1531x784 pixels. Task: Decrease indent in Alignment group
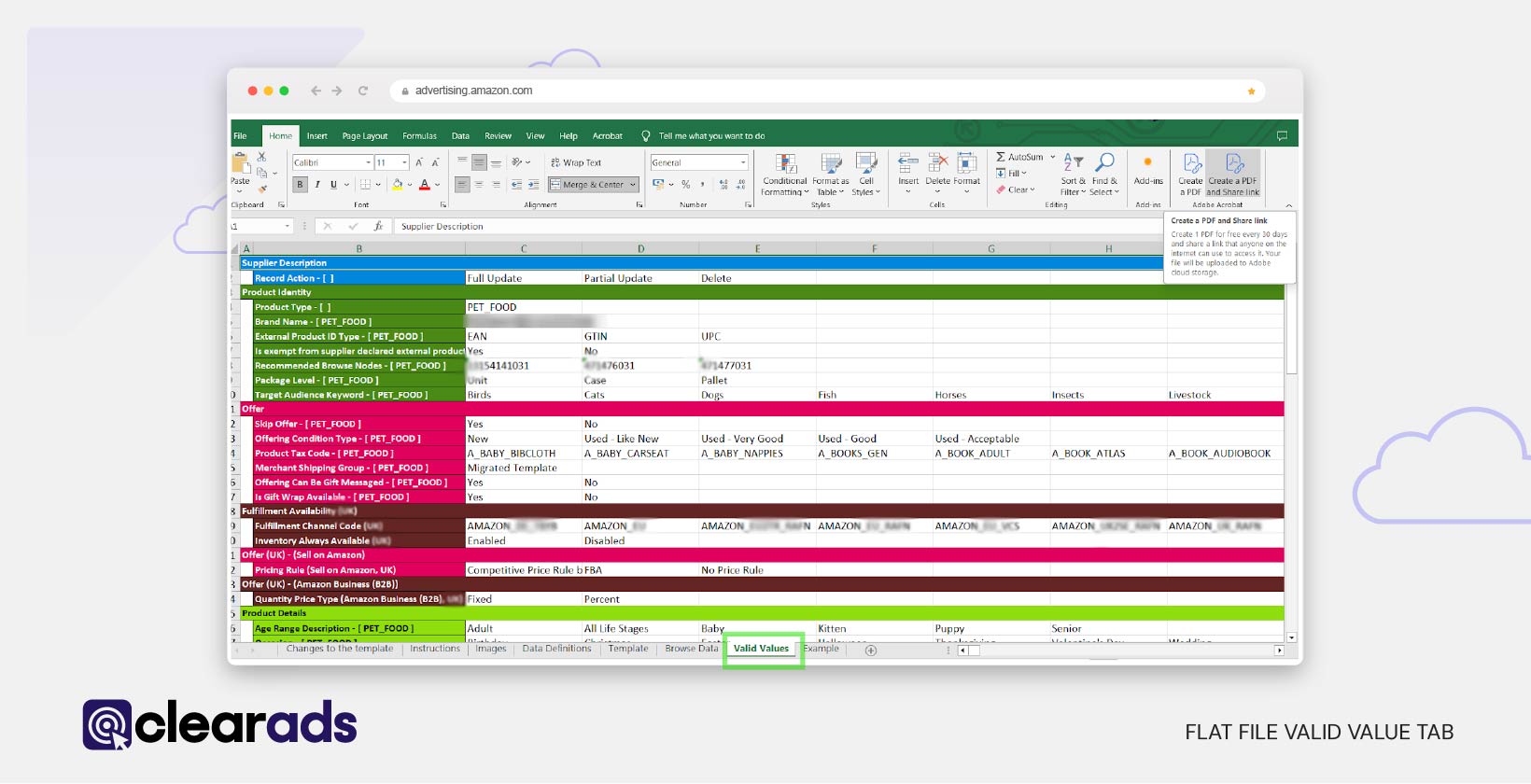(x=516, y=185)
